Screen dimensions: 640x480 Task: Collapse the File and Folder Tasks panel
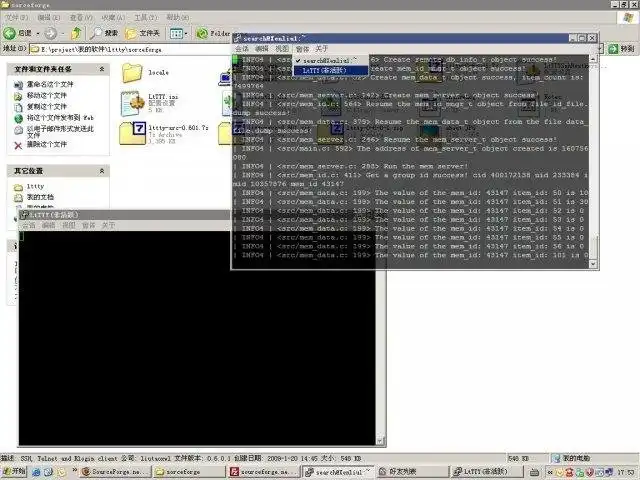102,69
